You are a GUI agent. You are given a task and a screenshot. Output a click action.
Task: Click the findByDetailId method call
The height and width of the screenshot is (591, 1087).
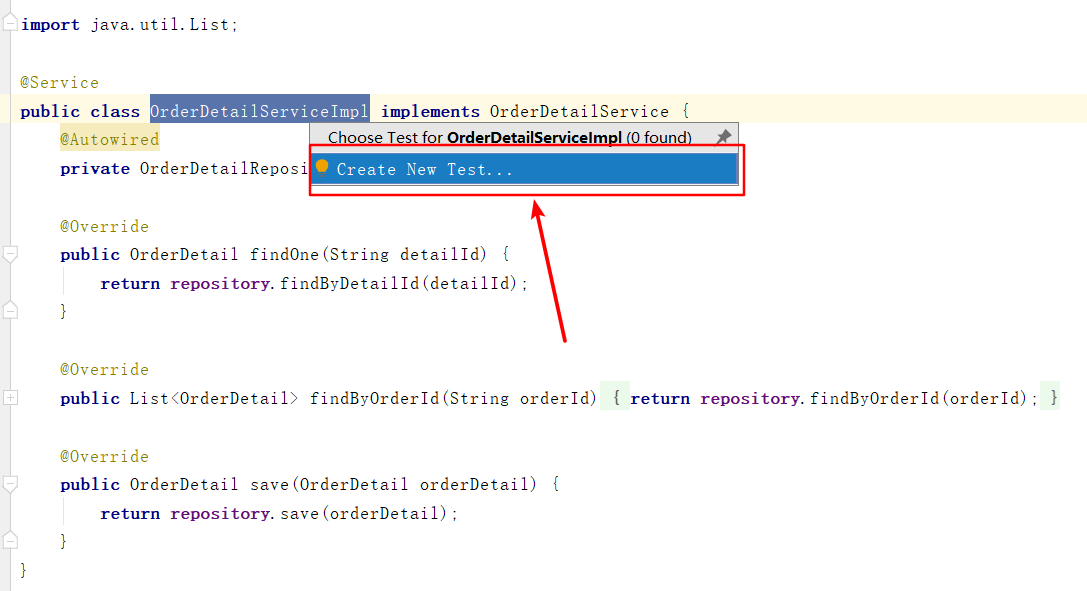pos(349,283)
